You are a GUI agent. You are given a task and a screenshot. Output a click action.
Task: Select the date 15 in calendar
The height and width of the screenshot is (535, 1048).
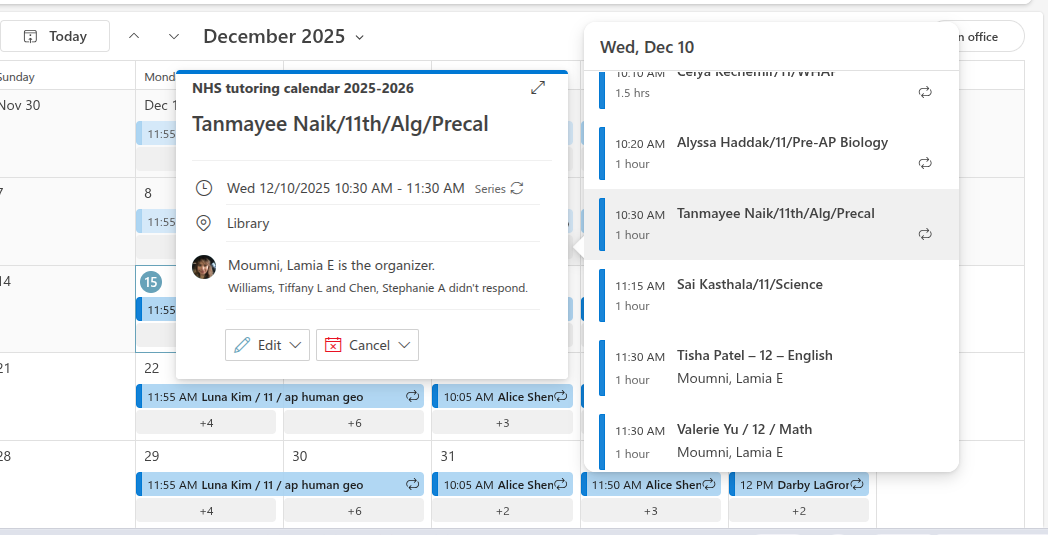151,282
